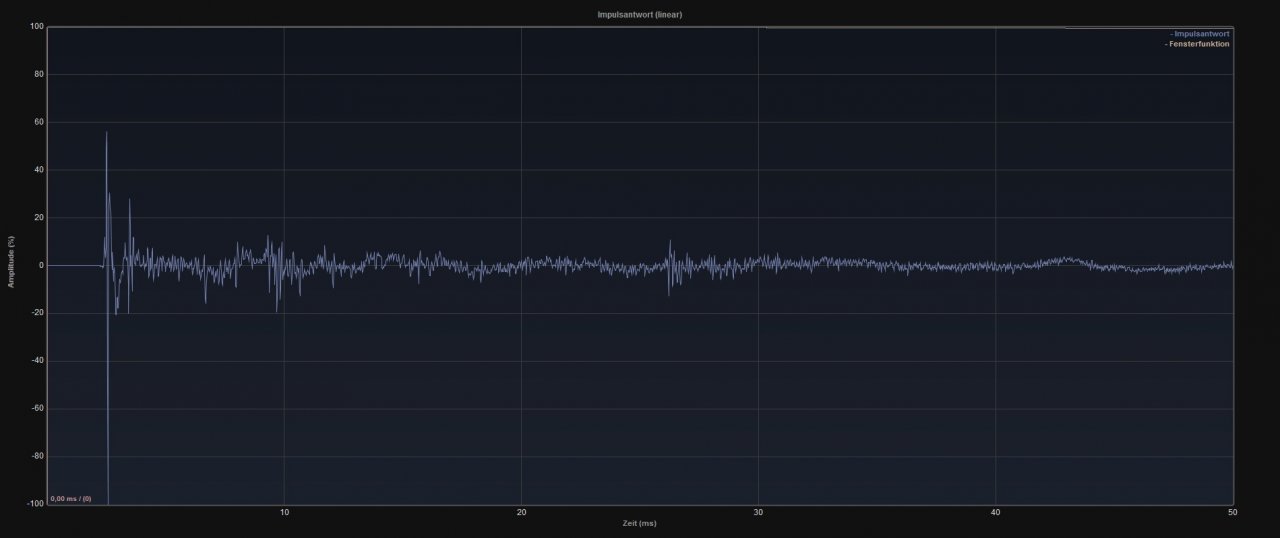1280x538 pixels.
Task: Toggle the Fensterfunktion legend entry
Action: [x=1197, y=44]
